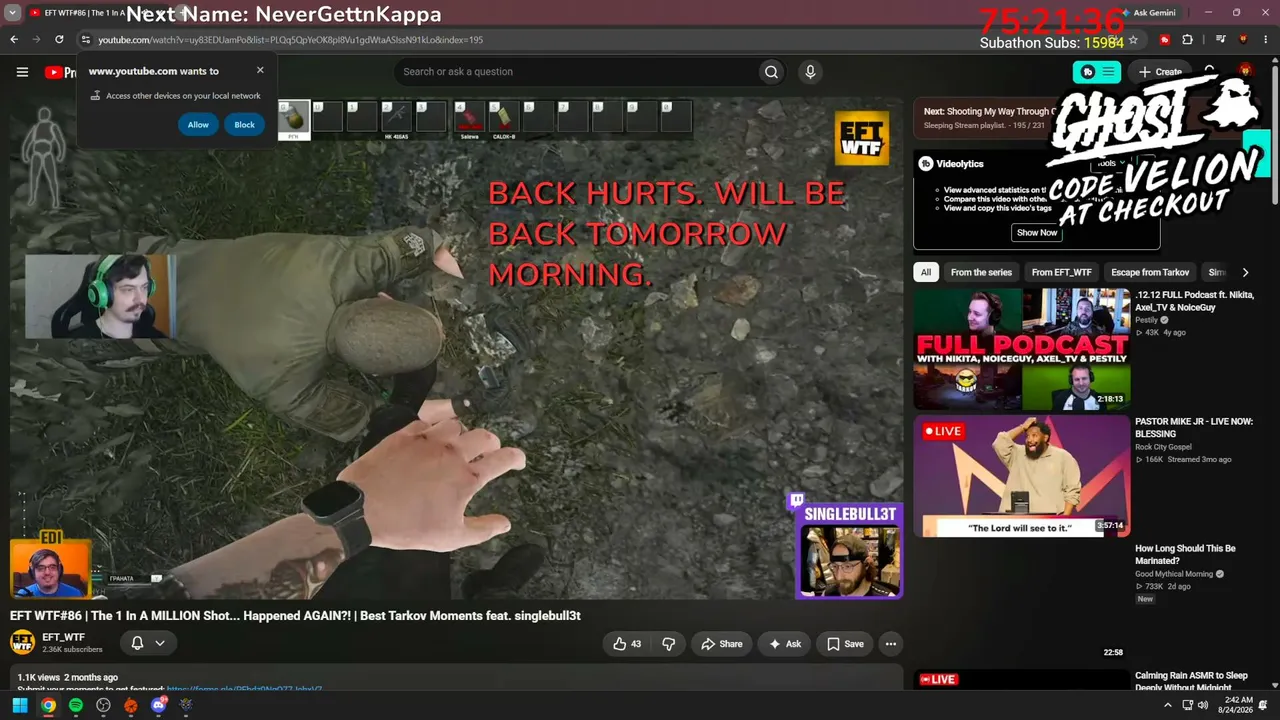Reload the current YouTube page

click(59, 40)
